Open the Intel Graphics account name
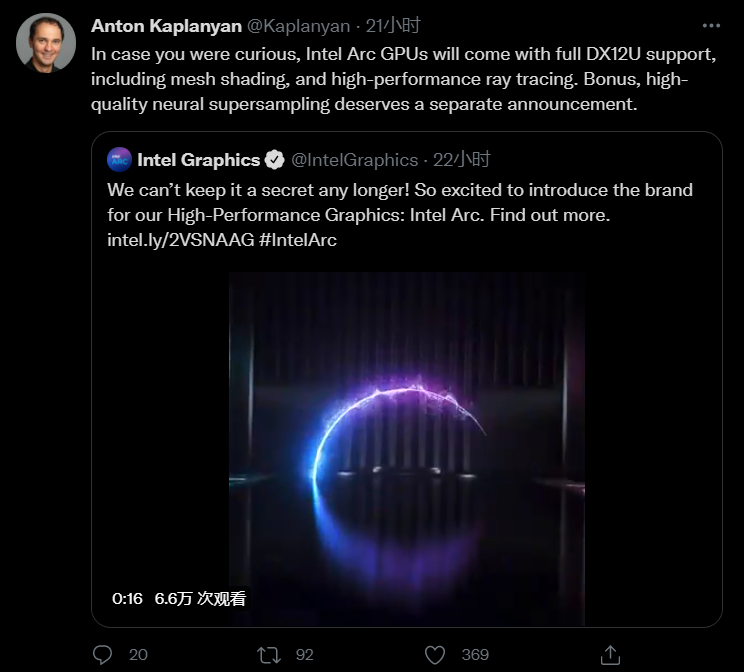The image size is (744, 672). (198, 160)
